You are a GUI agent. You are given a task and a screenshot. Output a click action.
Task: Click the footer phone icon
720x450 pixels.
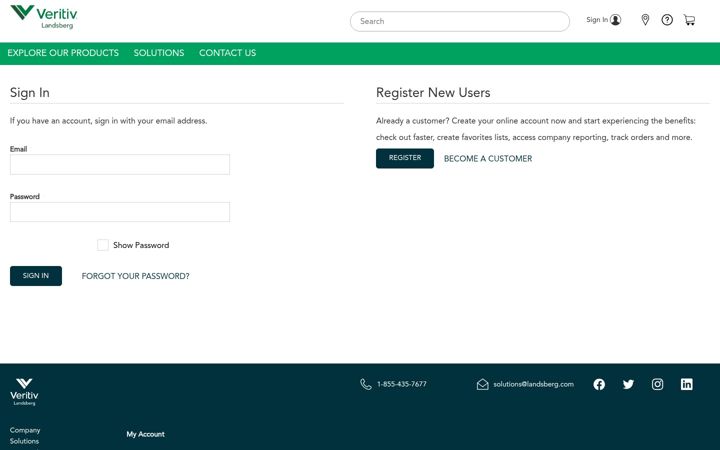[366, 384]
